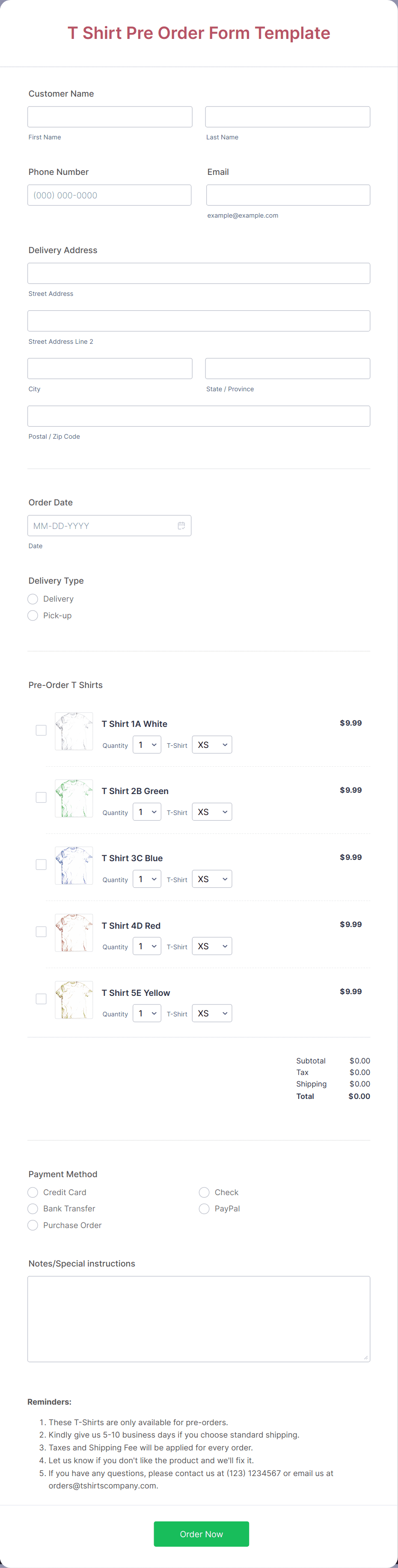This screenshot has height=1568, width=398.
Task: Open size dropdown for T Shirt 5E Yellow
Action: [211, 1013]
